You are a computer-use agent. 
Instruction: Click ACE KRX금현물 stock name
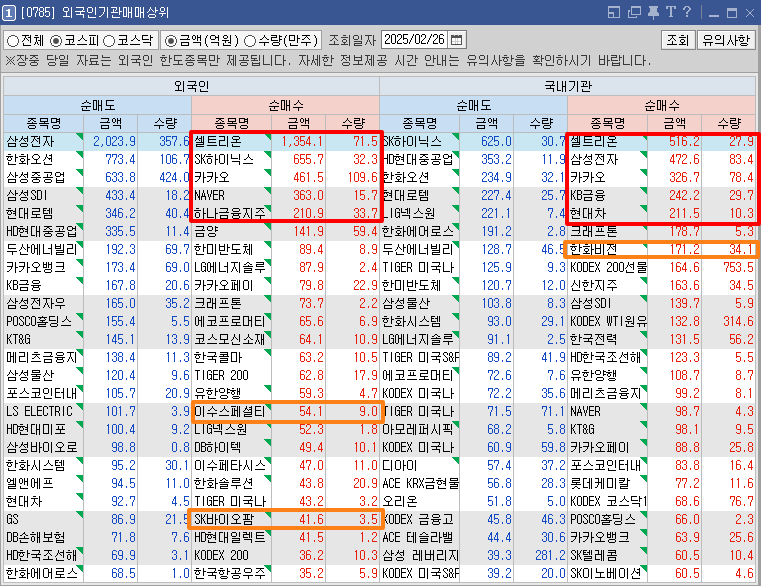click(420, 483)
